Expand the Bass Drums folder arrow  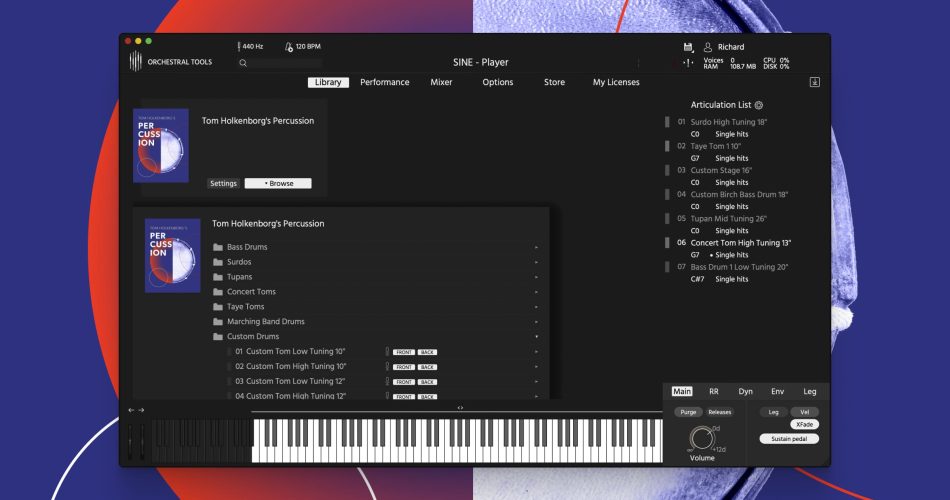click(x=536, y=247)
